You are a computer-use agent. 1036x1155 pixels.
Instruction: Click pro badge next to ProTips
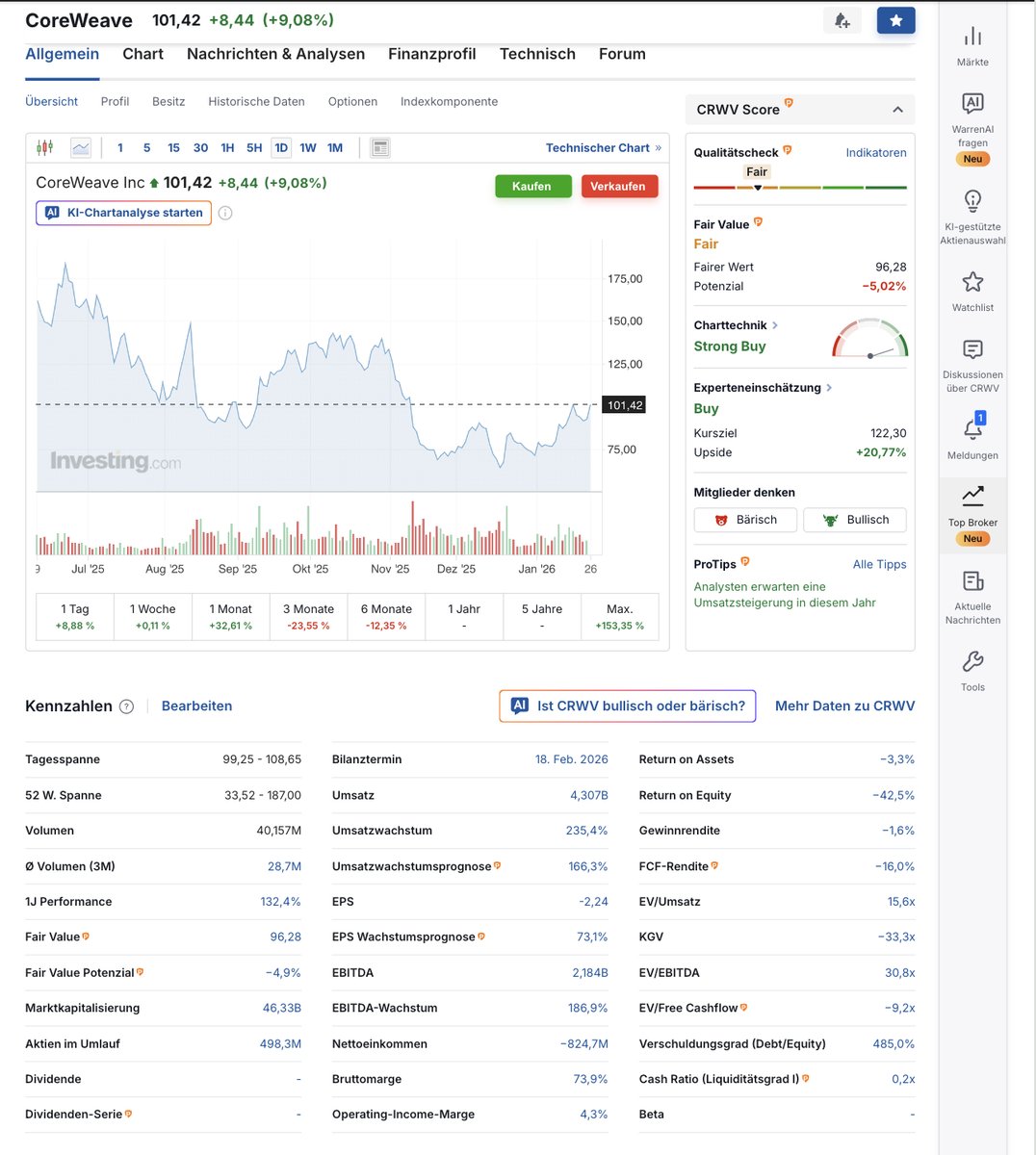(745, 562)
